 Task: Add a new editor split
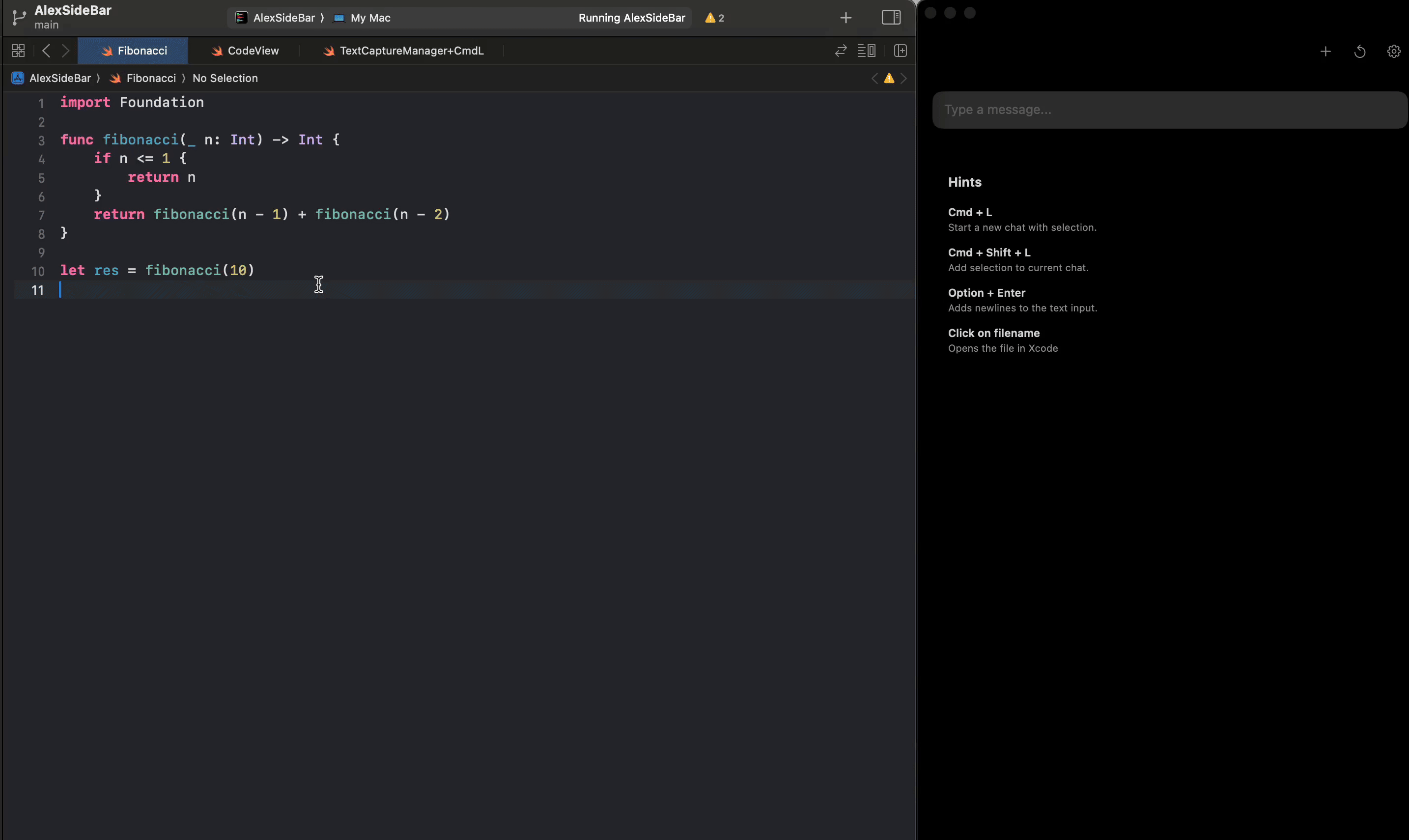pyautogui.click(x=900, y=51)
